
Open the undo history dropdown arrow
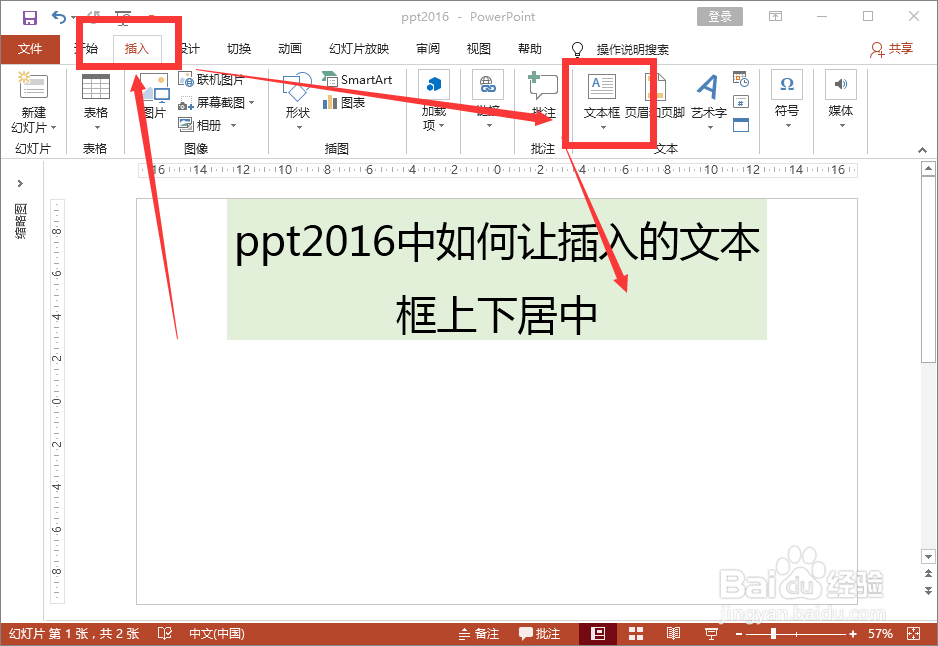pyautogui.click(x=74, y=18)
